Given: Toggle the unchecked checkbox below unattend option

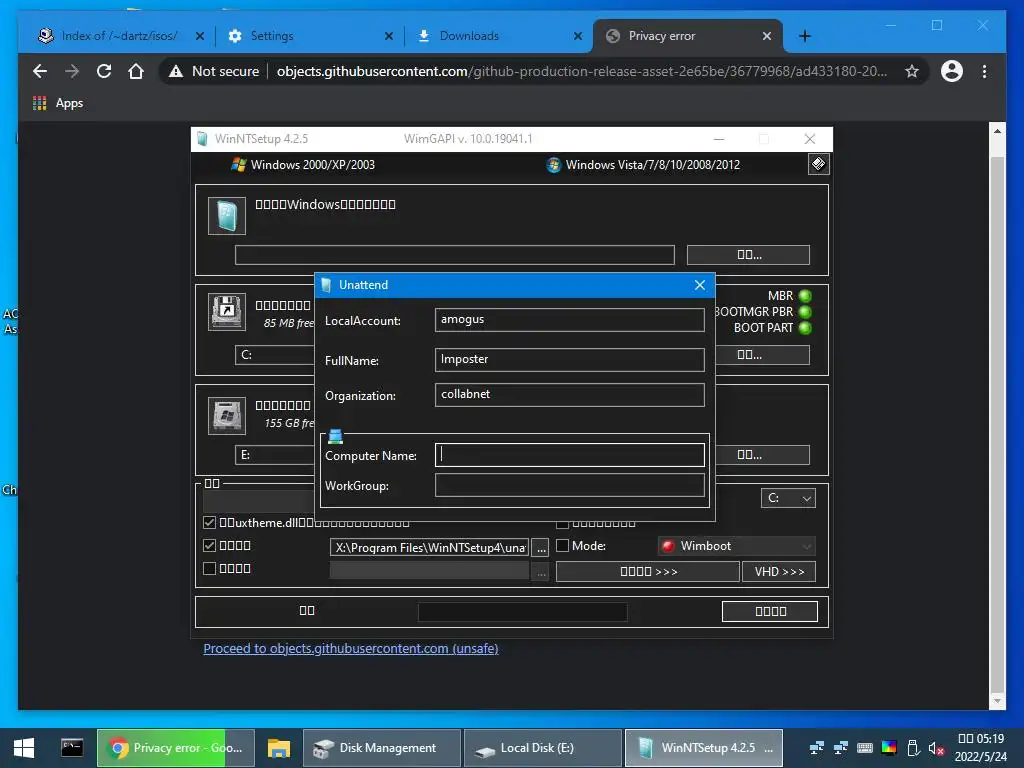Looking at the screenshot, I should (x=210, y=568).
